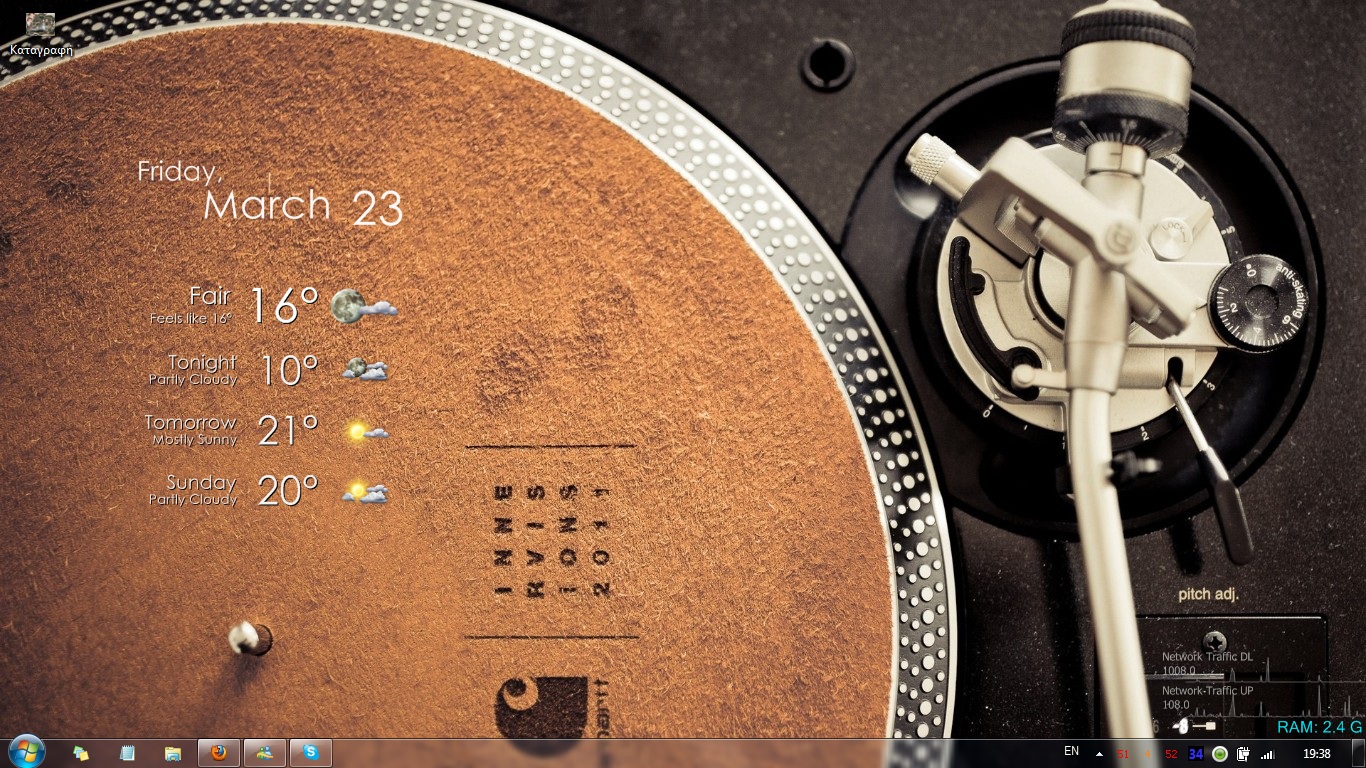Click the Tonight partly cloudy icon
Screen dimensions: 1366x768
pyautogui.click(x=365, y=369)
